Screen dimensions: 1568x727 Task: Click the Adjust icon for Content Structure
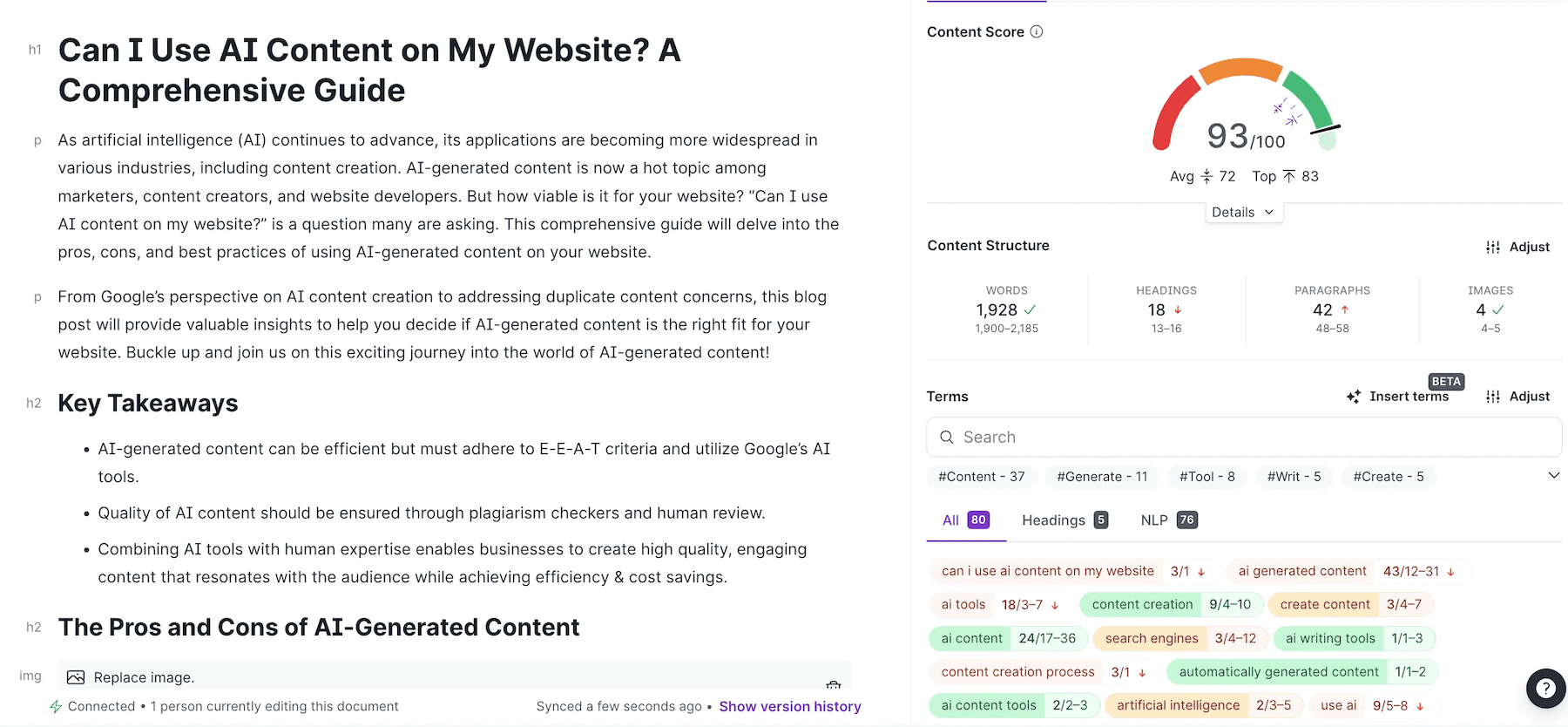[1493, 247]
